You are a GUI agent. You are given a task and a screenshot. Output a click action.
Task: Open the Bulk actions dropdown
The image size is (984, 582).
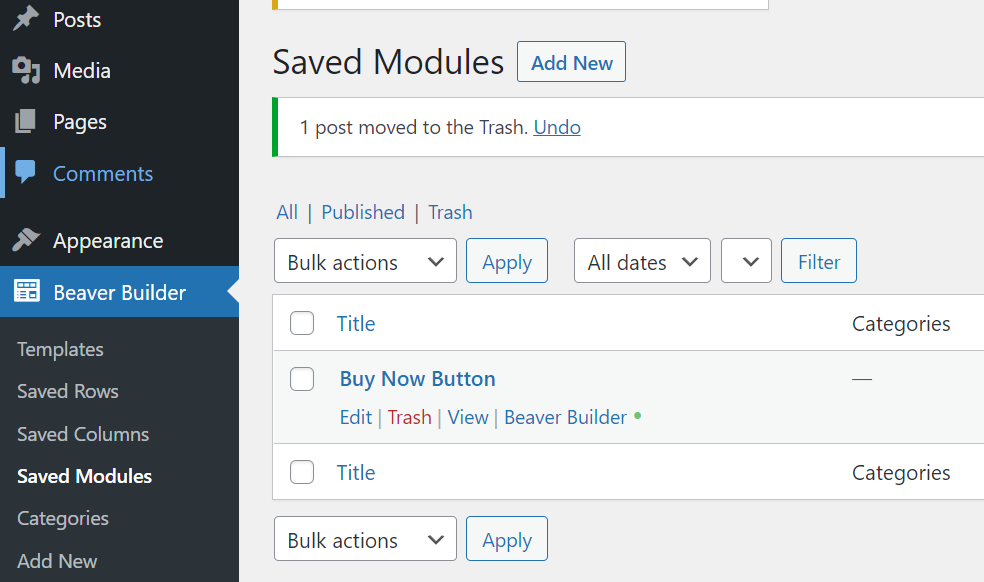point(364,261)
